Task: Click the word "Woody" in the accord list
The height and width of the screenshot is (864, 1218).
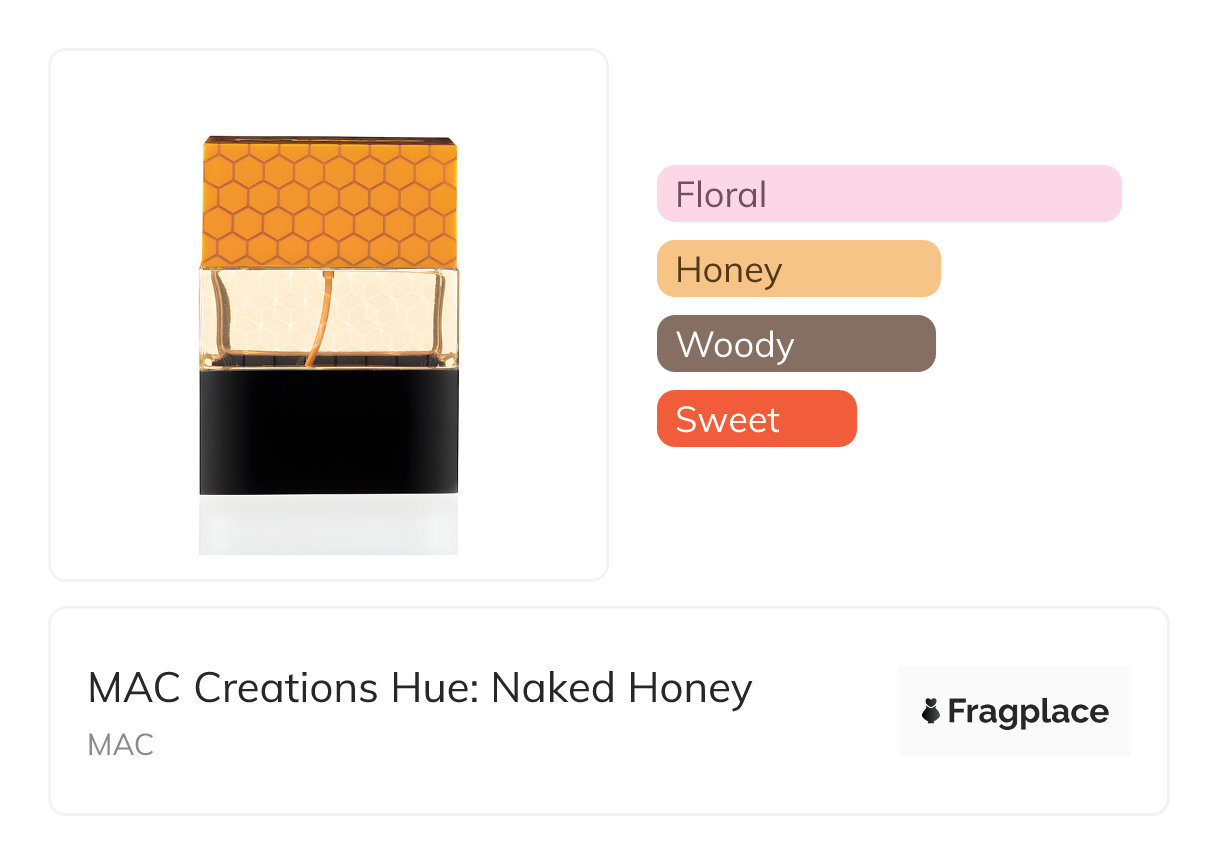Action: coord(735,345)
